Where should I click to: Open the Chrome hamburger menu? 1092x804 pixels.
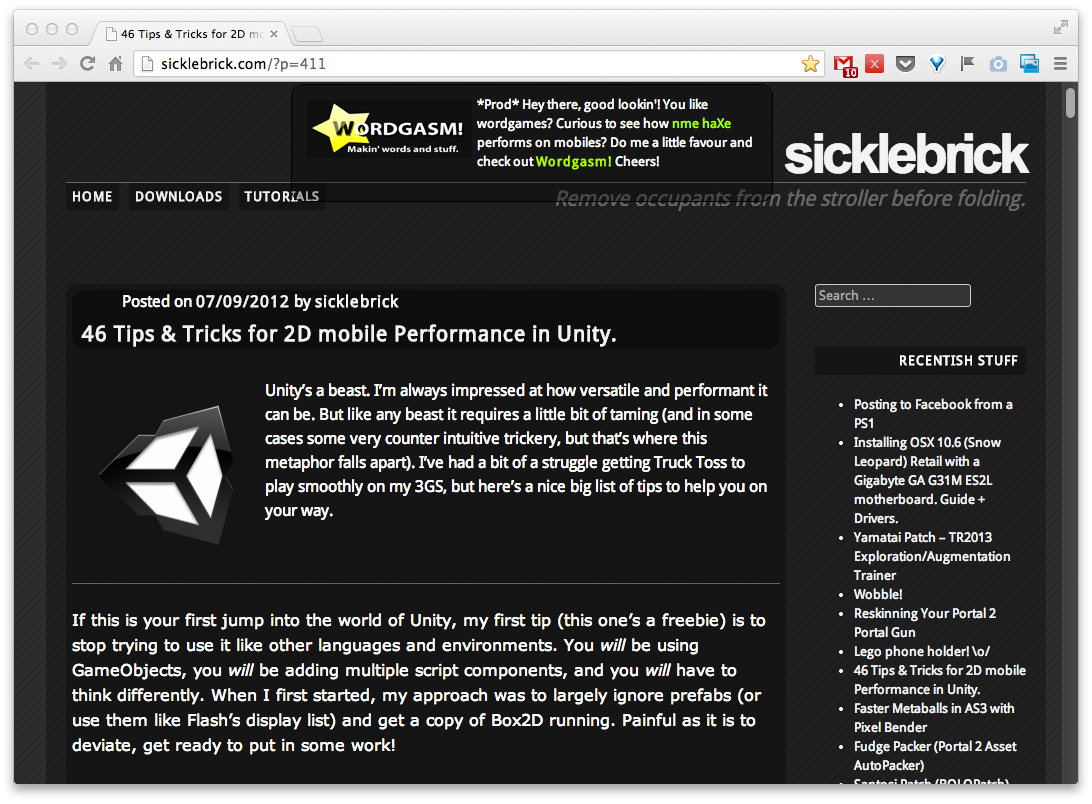click(x=1061, y=64)
